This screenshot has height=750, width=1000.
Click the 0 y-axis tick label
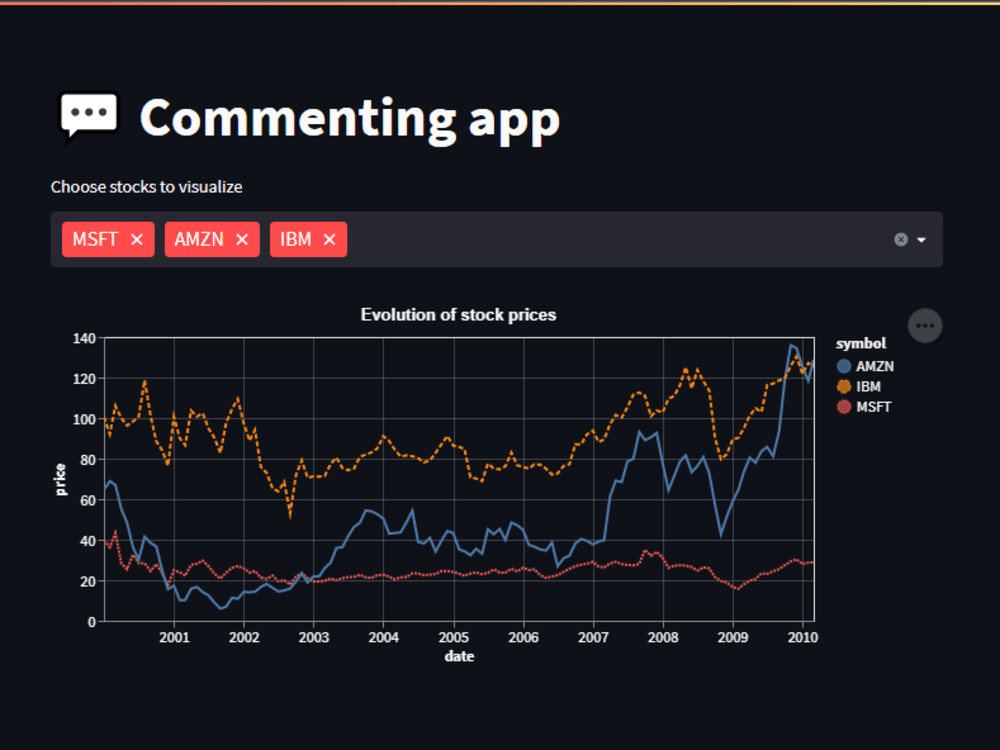click(x=92, y=622)
